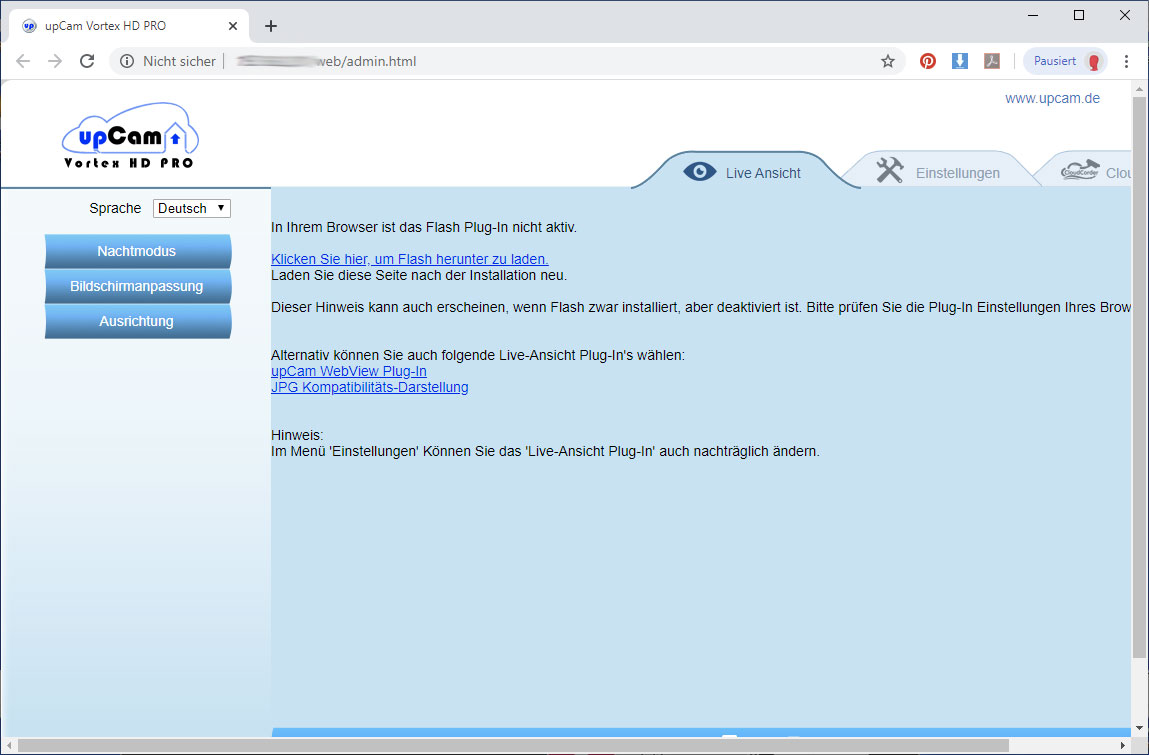Screen dimensions: 1149x755
Task: Click the horizontal scrollbar thumb
Action: tap(513, 745)
